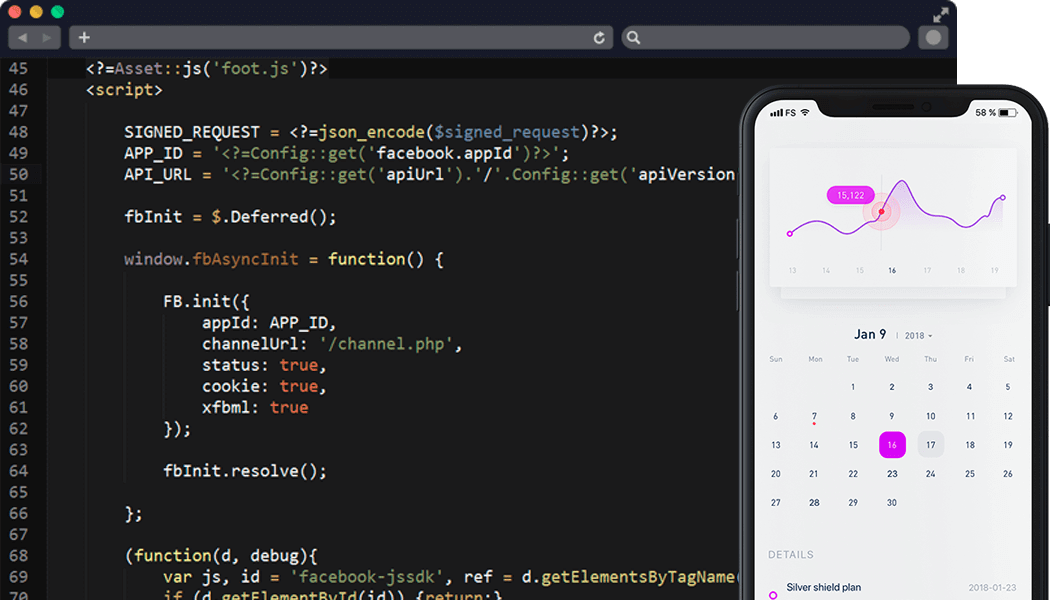
Task: Select 13 on the chart axis
Action: pos(792,270)
